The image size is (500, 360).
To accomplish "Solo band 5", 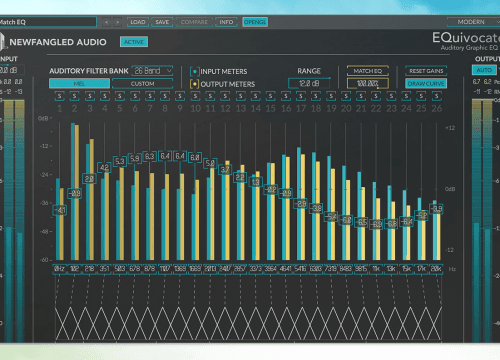I will [x=120, y=96].
